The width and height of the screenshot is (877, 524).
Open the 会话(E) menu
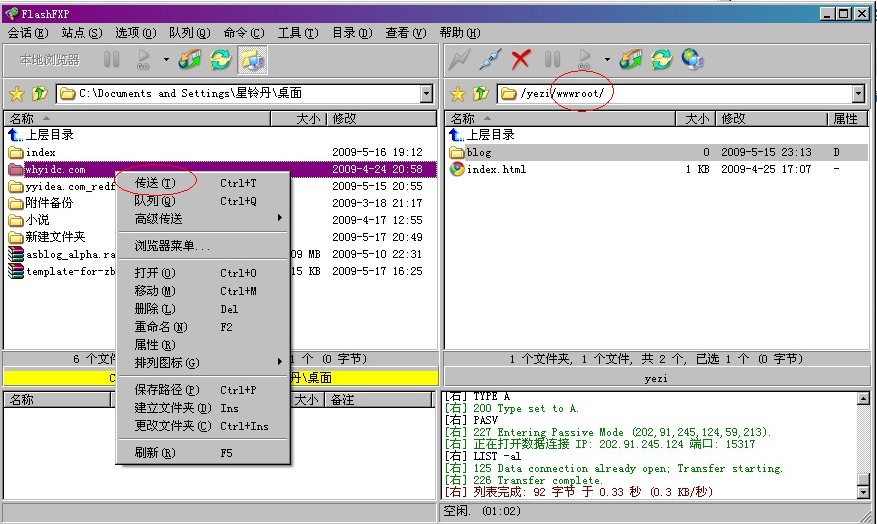click(27, 33)
